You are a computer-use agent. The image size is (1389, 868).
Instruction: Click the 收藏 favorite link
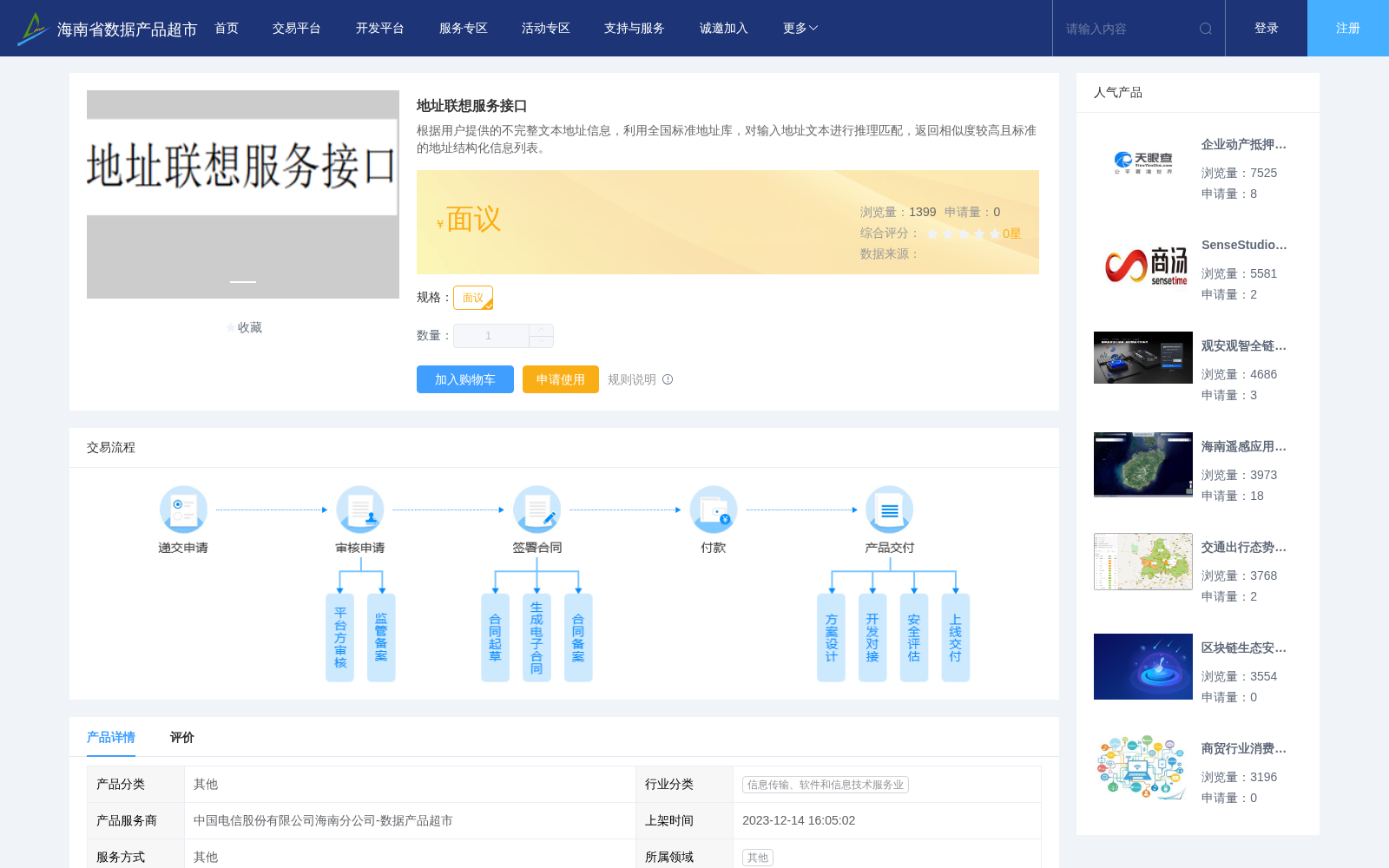click(250, 327)
